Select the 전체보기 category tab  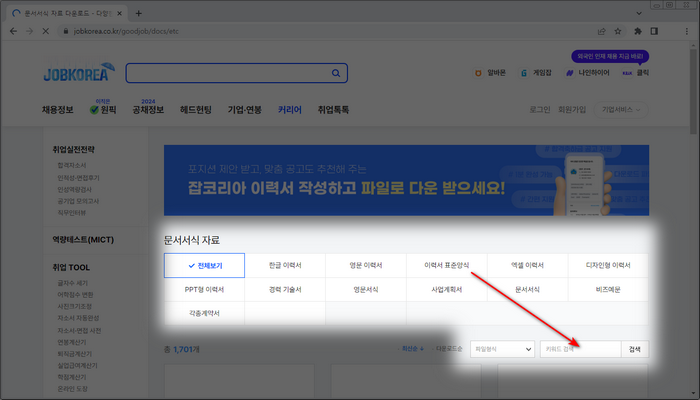coord(204,266)
